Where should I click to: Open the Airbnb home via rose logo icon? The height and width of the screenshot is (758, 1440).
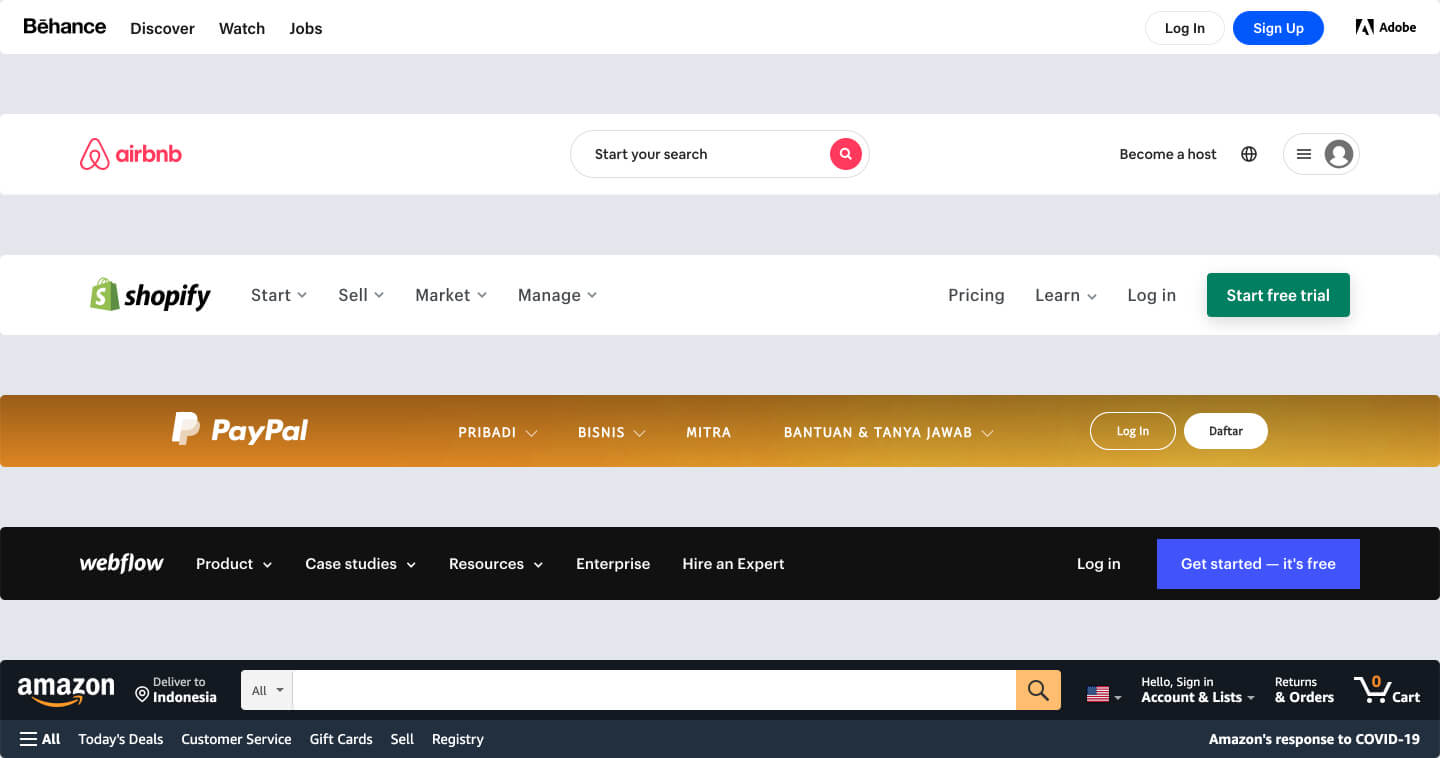pyautogui.click(x=94, y=153)
